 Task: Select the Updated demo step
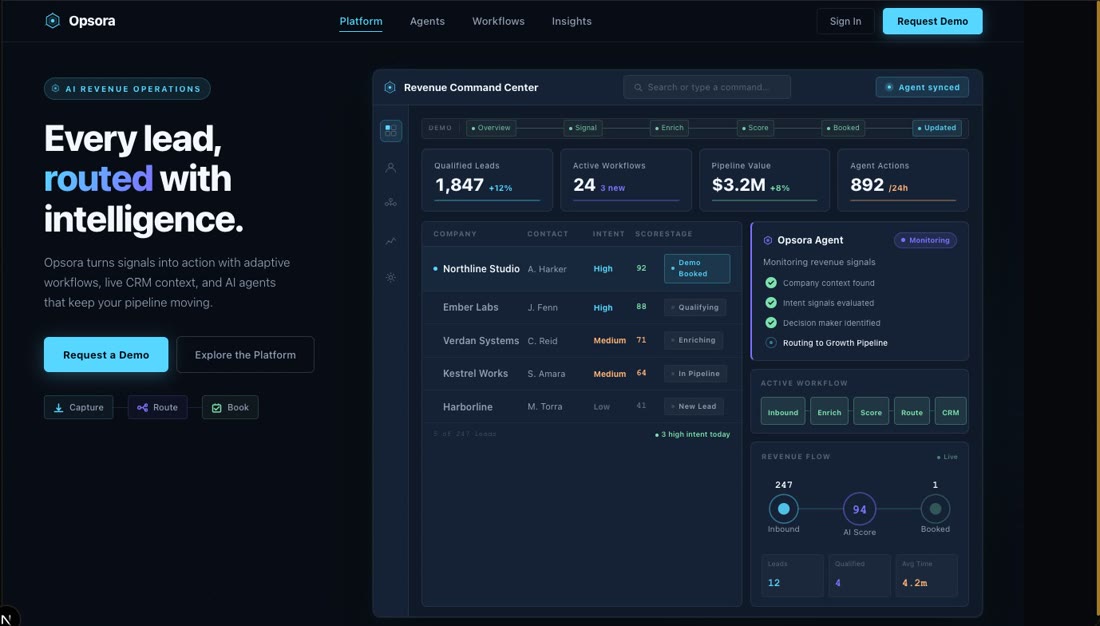937,128
